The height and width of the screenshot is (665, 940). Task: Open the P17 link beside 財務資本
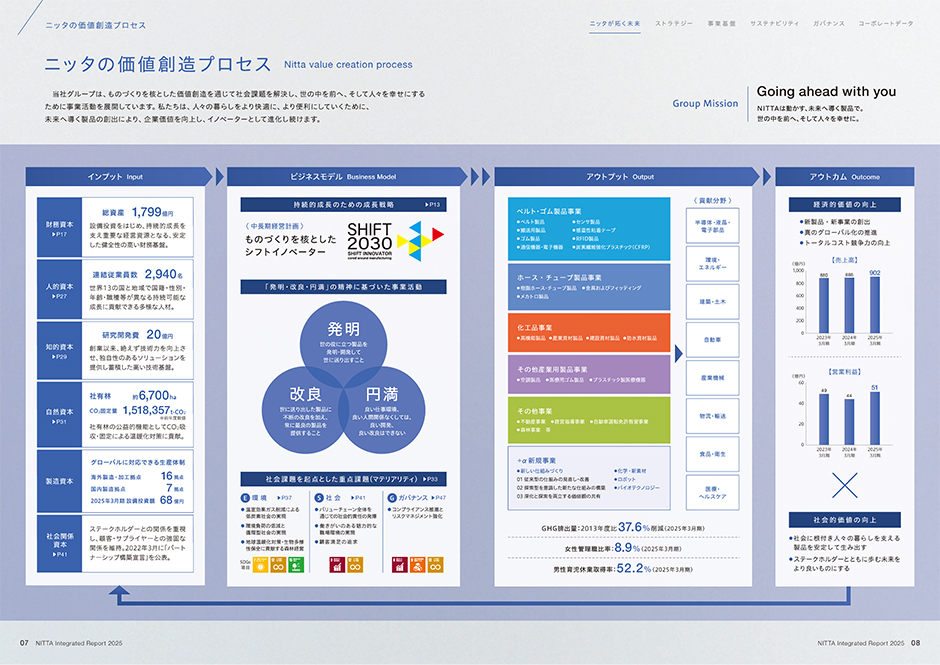(x=60, y=233)
